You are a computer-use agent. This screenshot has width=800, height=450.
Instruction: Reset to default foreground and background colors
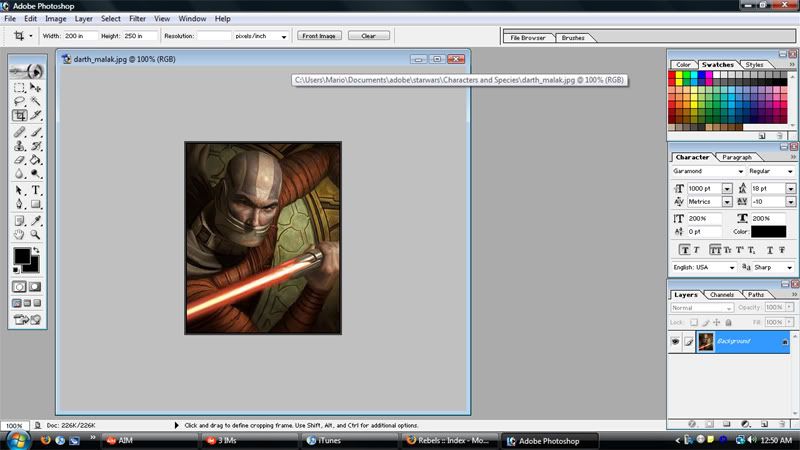tap(16, 269)
